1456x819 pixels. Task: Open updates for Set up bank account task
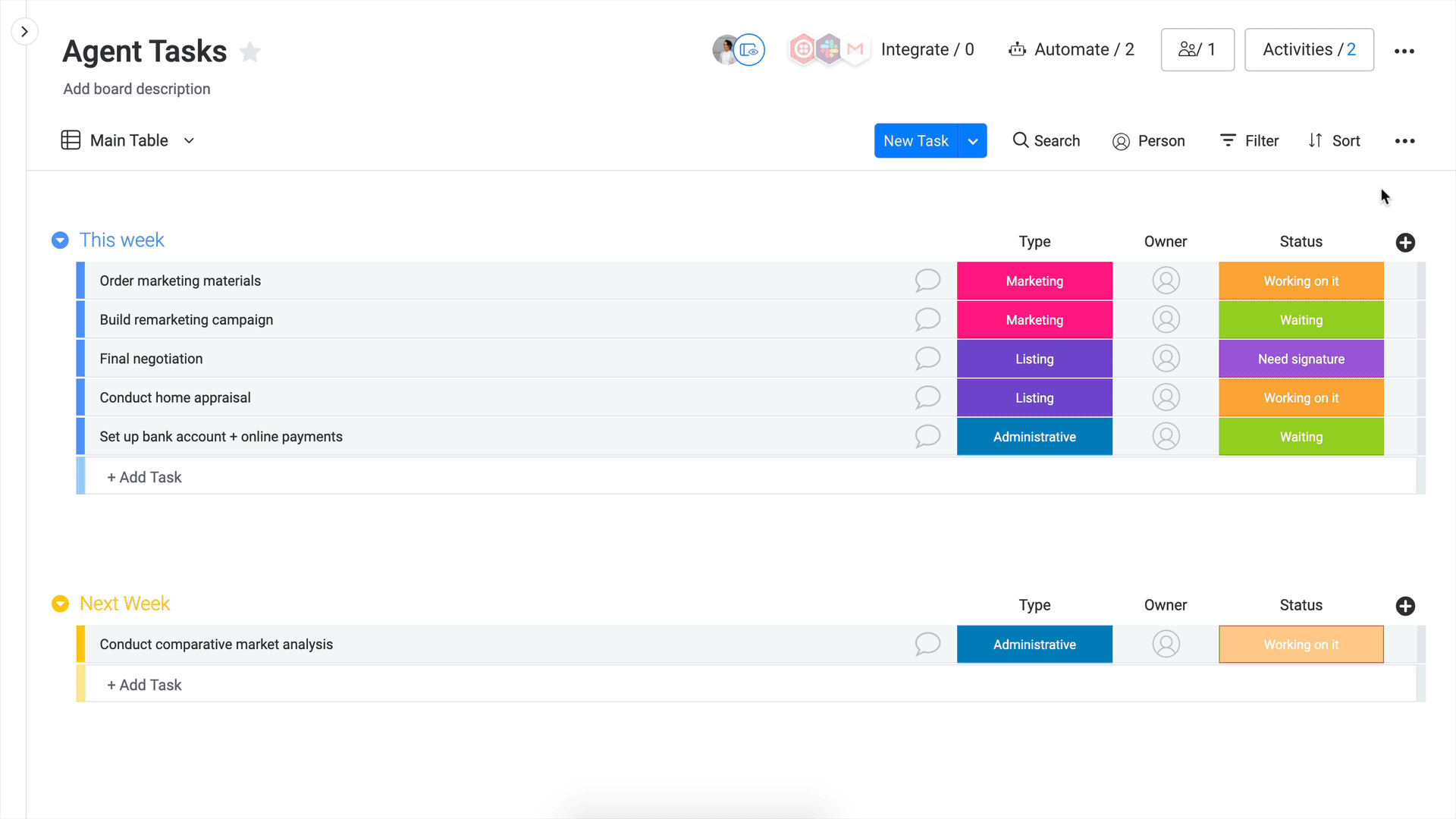[927, 437]
